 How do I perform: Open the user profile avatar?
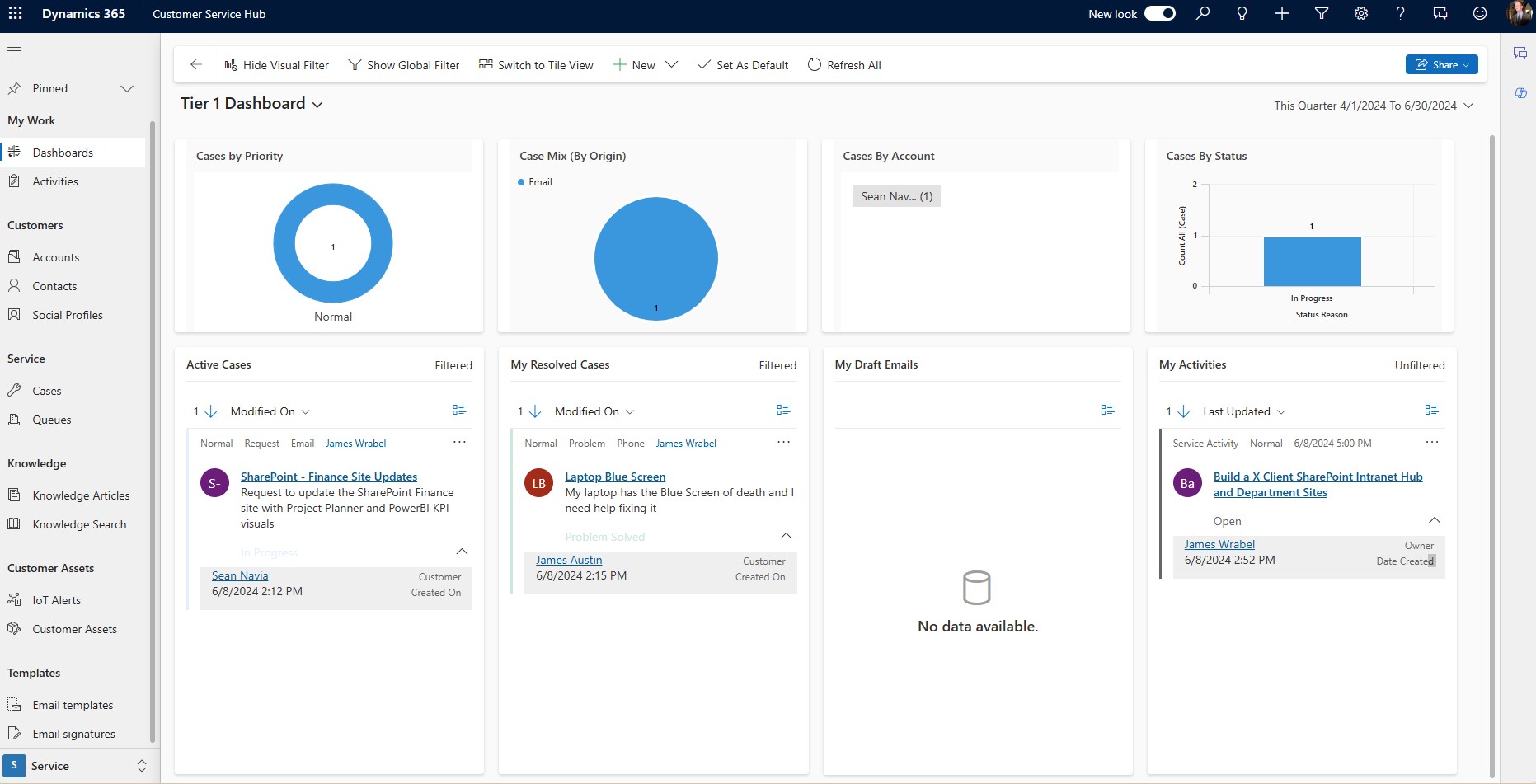point(1520,13)
